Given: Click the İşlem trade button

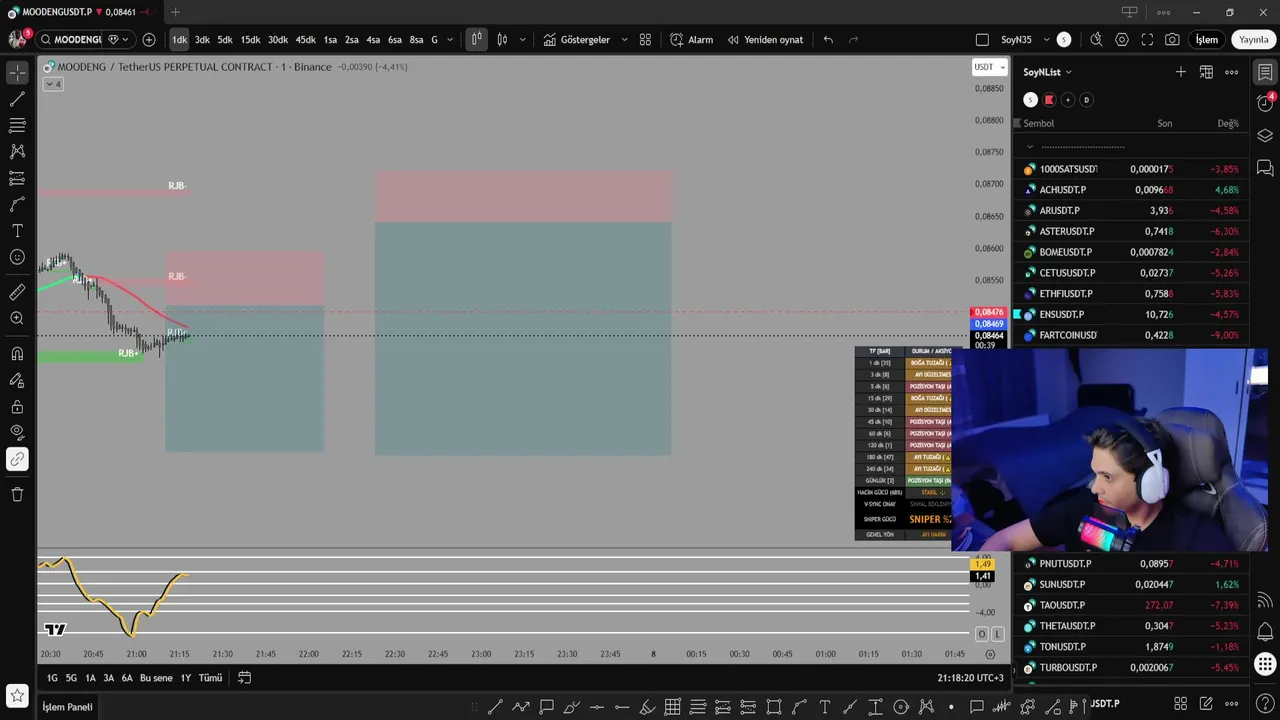Looking at the screenshot, I should [1207, 40].
